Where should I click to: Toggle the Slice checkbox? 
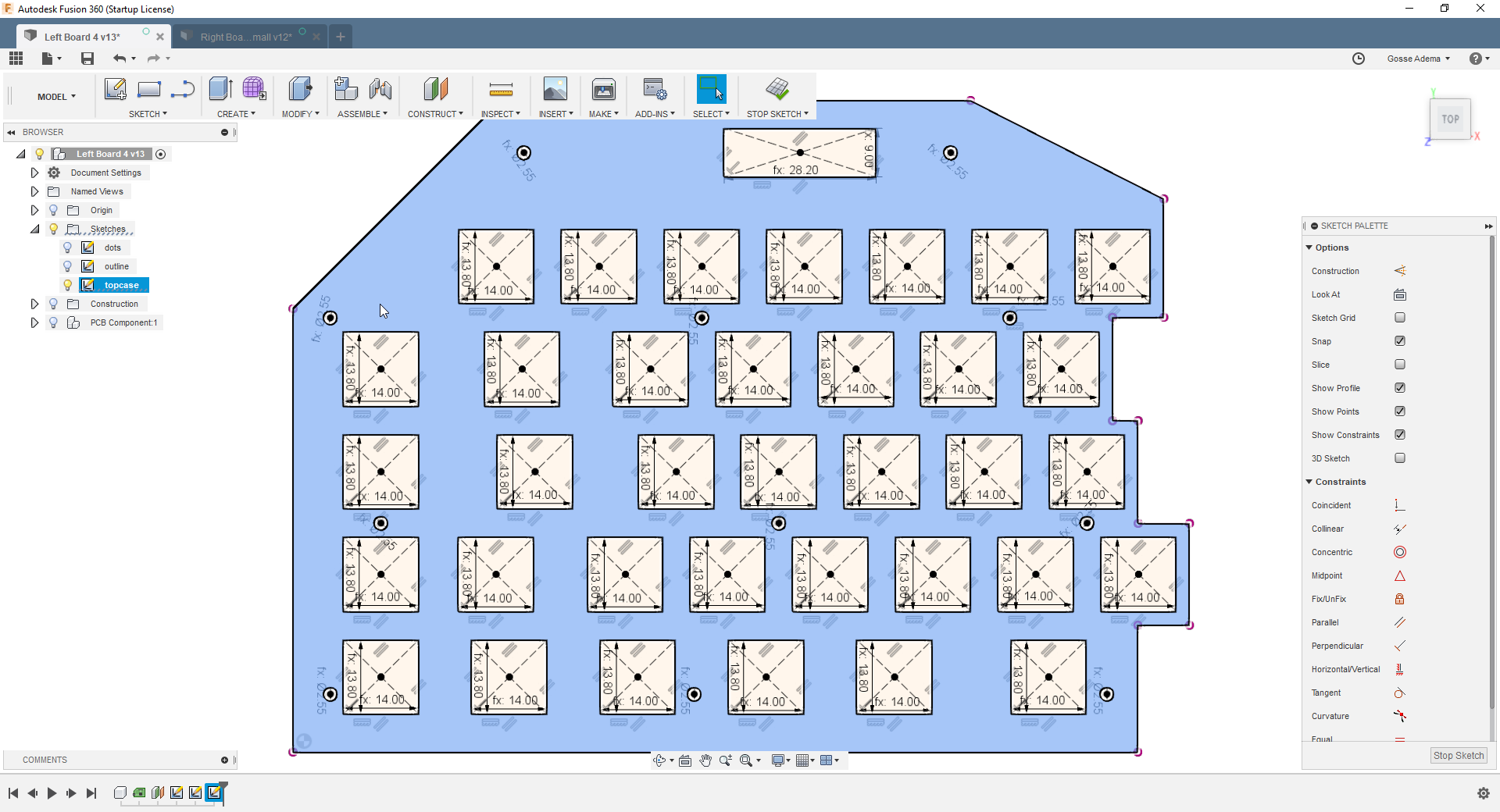coord(1400,365)
